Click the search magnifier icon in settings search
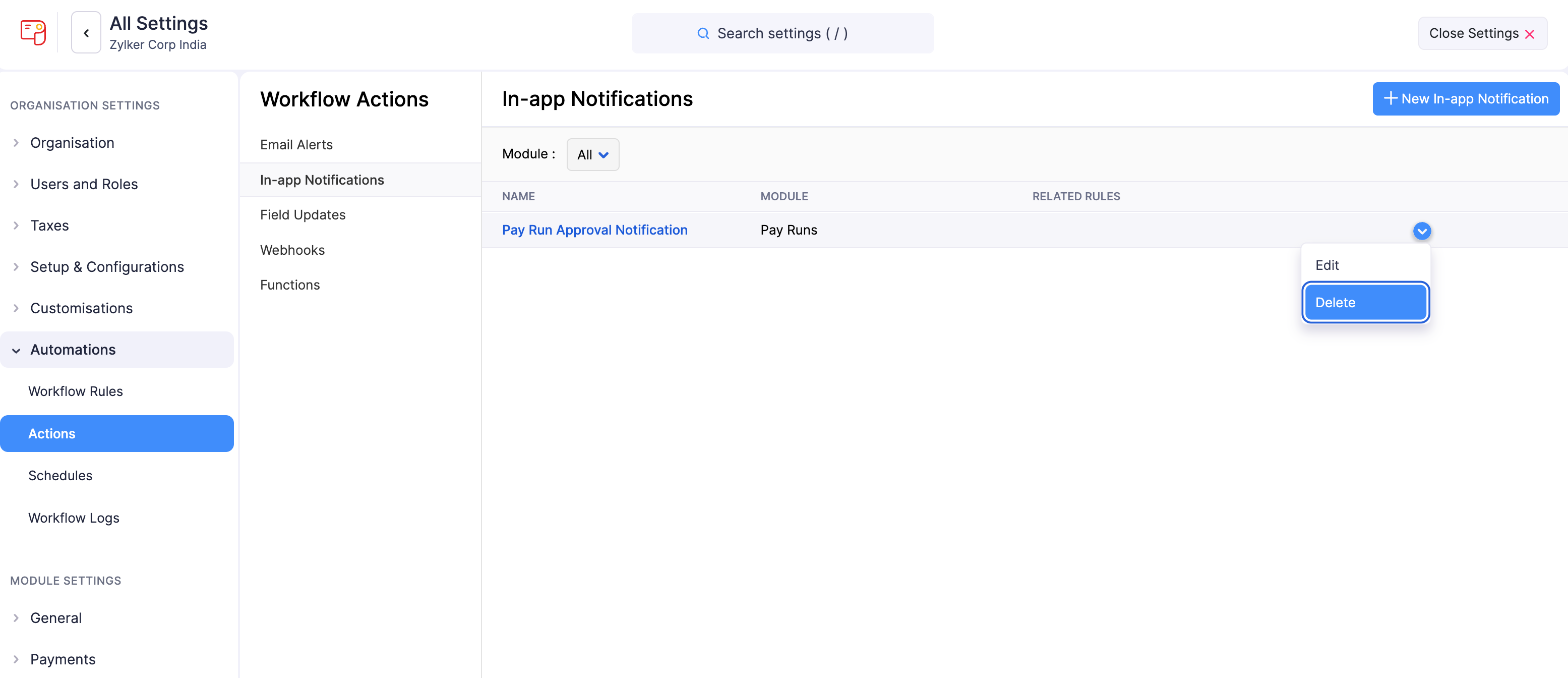 [703, 33]
